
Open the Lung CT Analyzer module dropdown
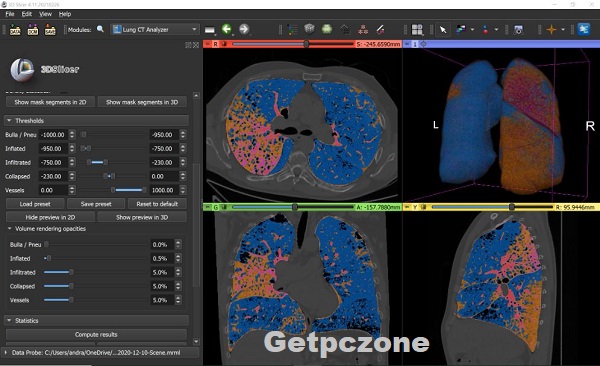(x=155, y=29)
